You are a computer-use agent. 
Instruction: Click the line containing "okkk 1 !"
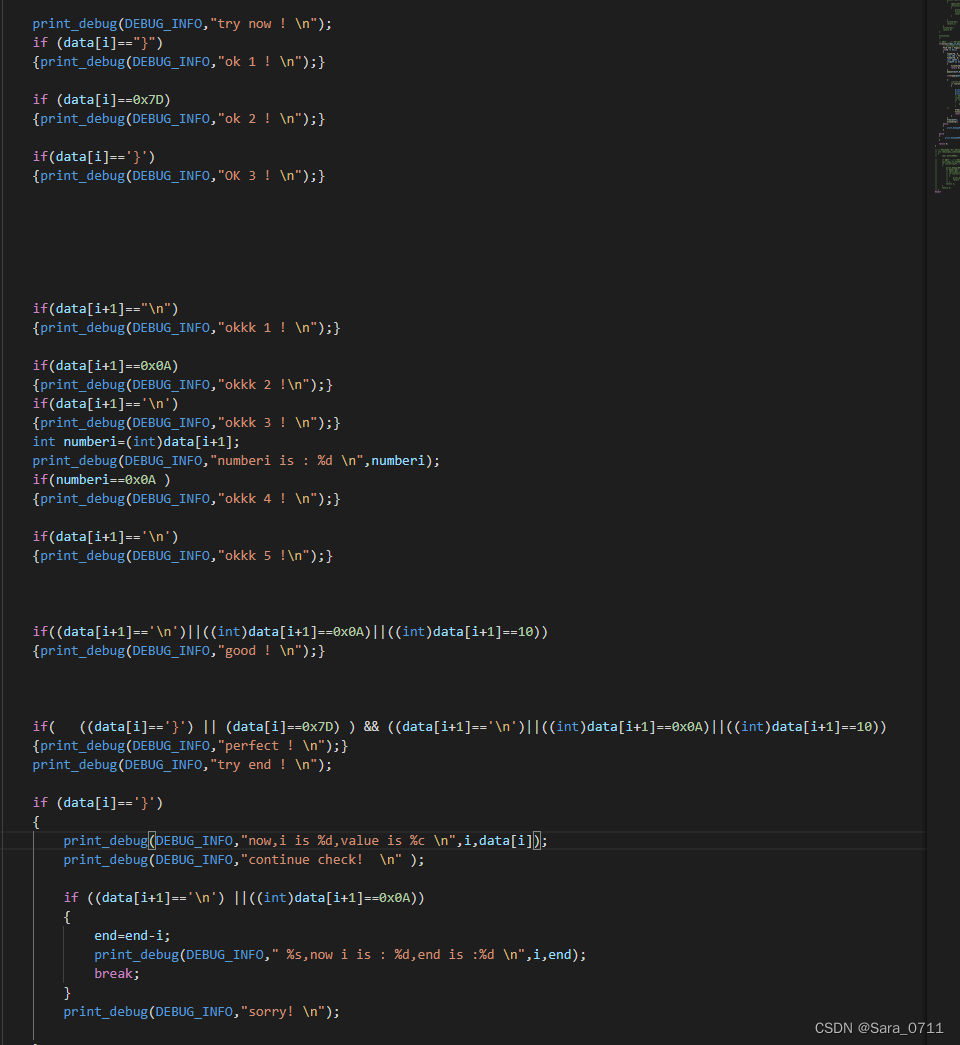pyautogui.click(x=187, y=328)
